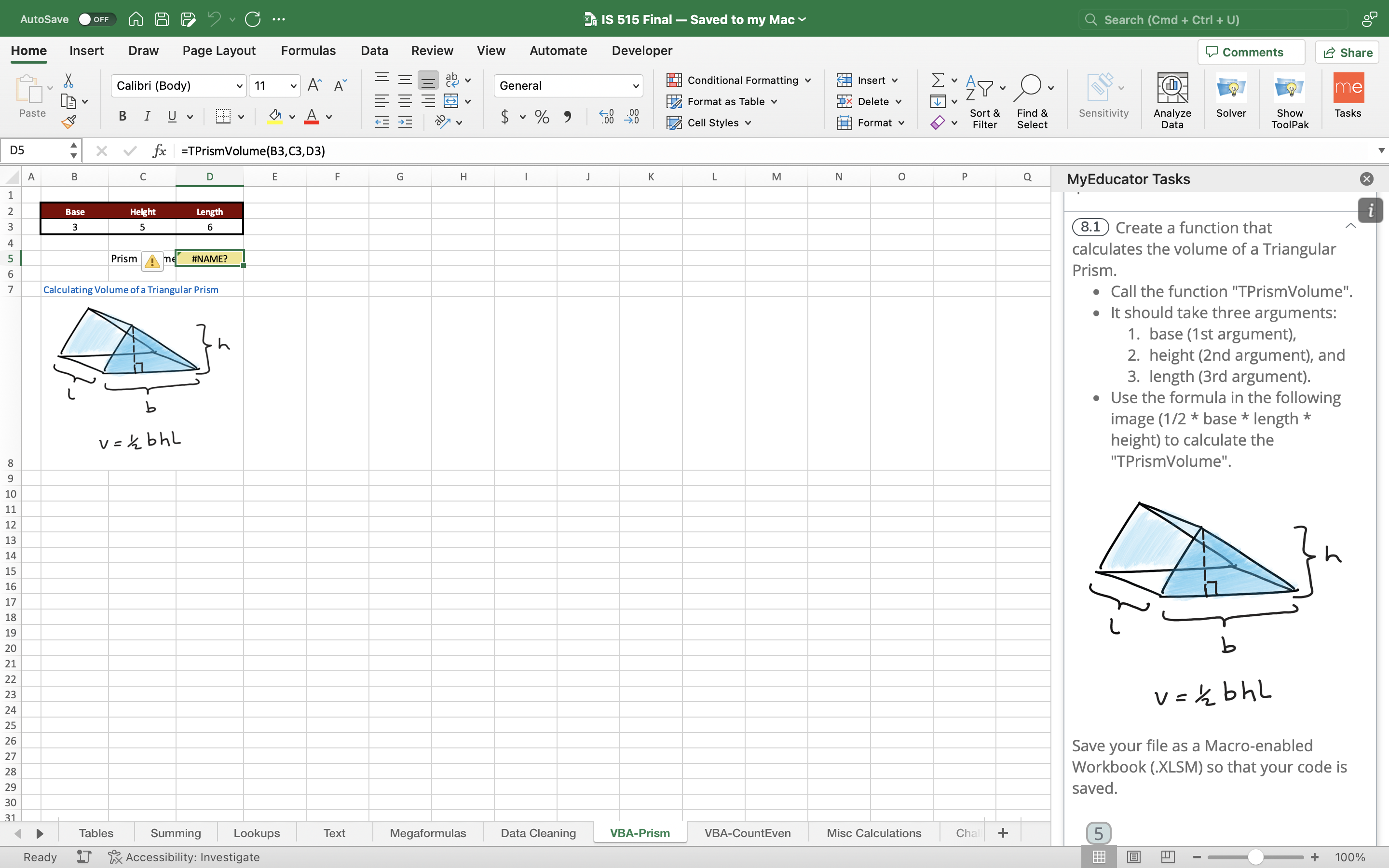1389x868 pixels.
Task: Click the Format Painter brush icon
Action: [69, 122]
